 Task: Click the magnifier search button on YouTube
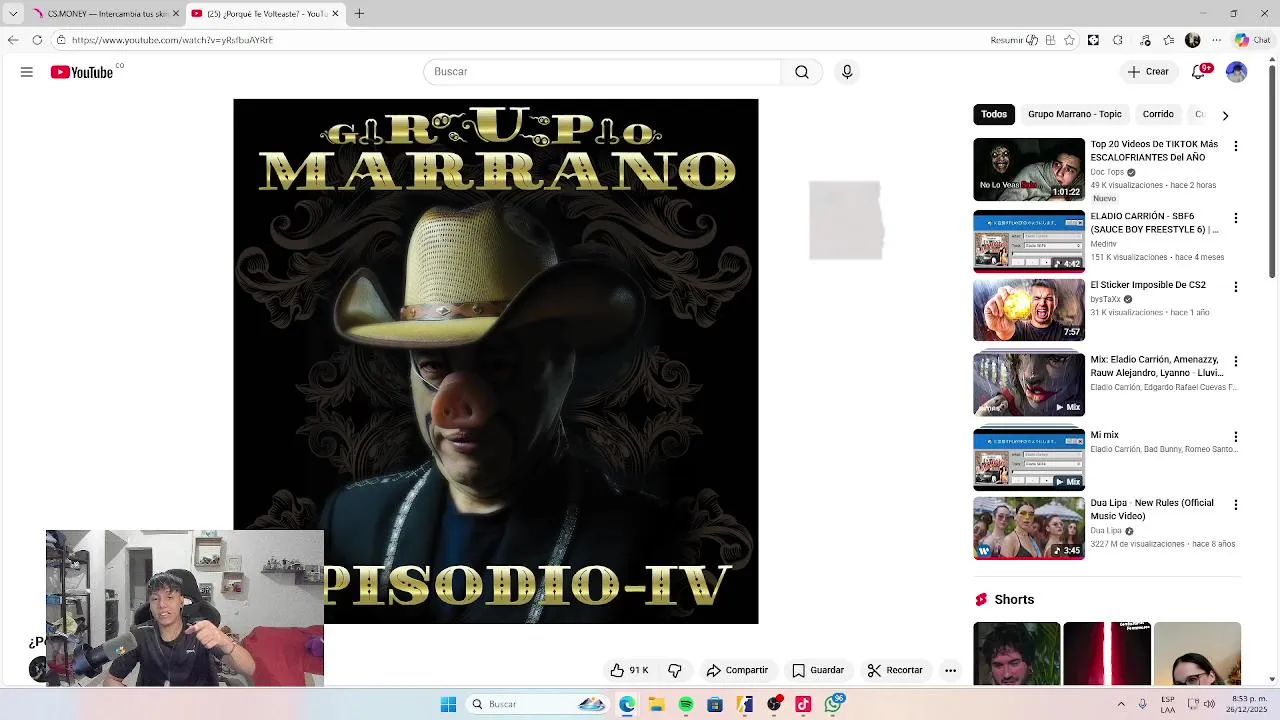(x=802, y=72)
